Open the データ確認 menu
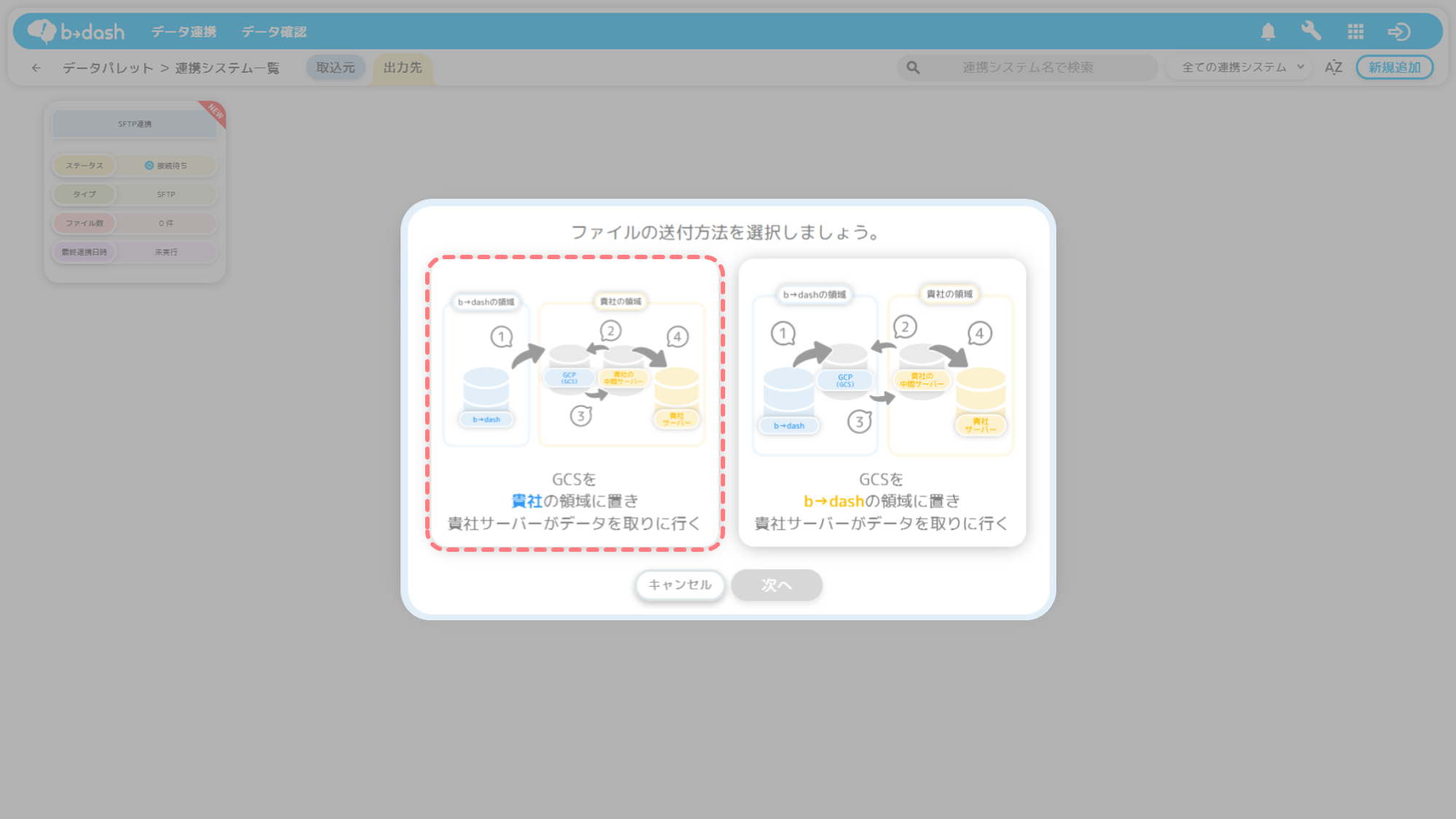This screenshot has width=1456, height=819. [274, 32]
